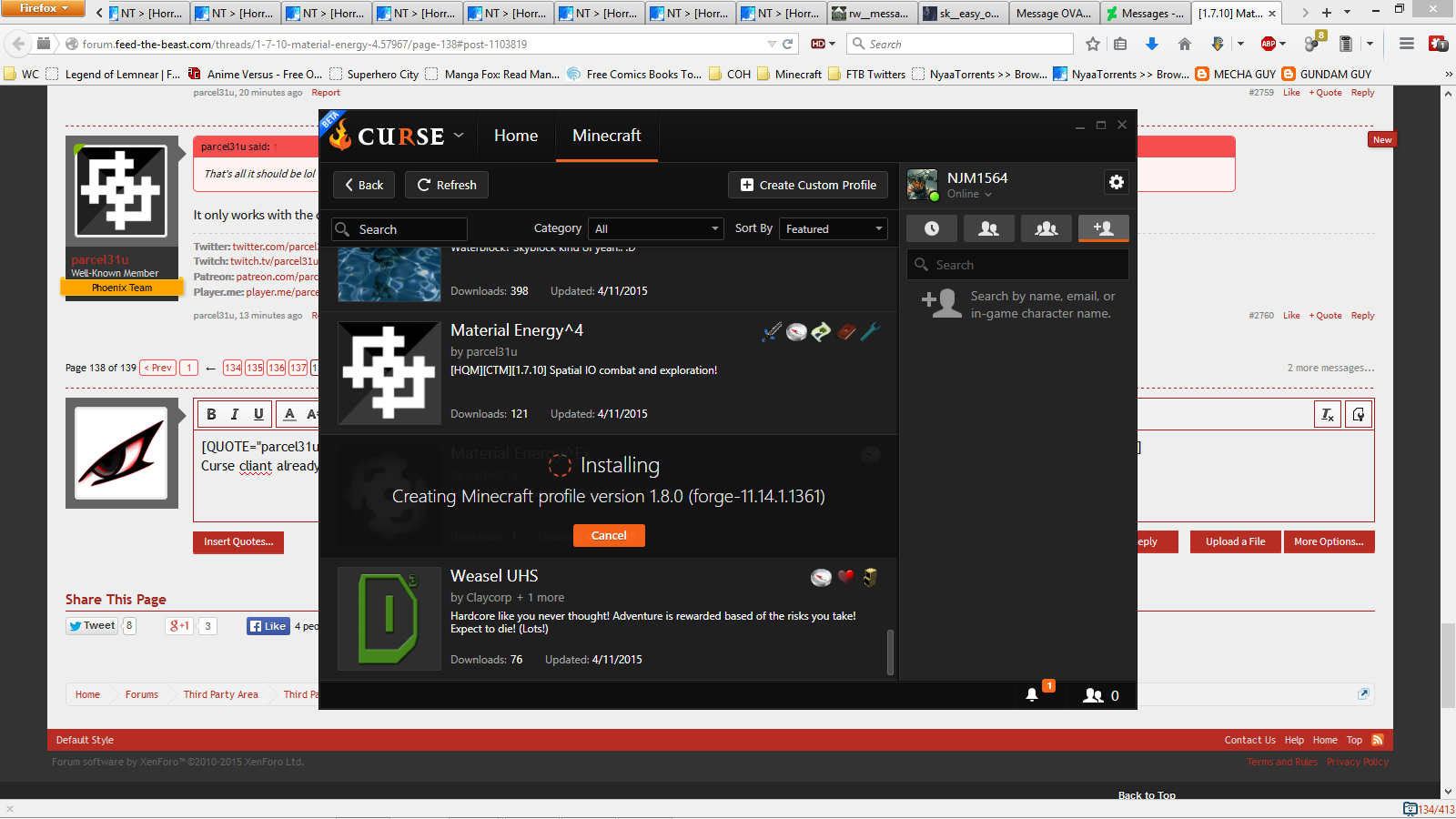Viewport: 1456px width, 819px height.
Task: Cancel the modpack installation
Action: pos(609,535)
